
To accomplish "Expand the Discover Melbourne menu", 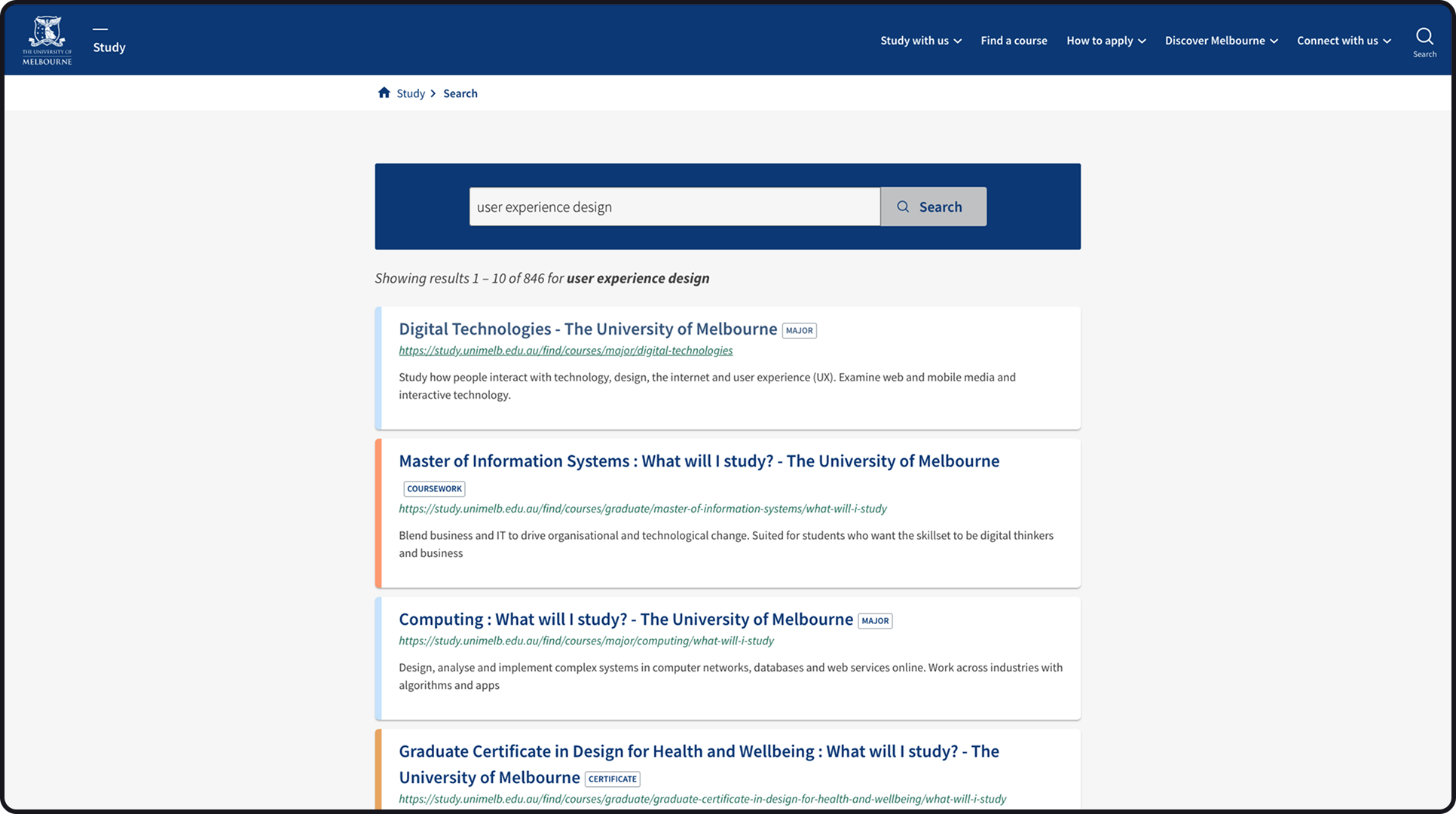I will pos(1222,41).
